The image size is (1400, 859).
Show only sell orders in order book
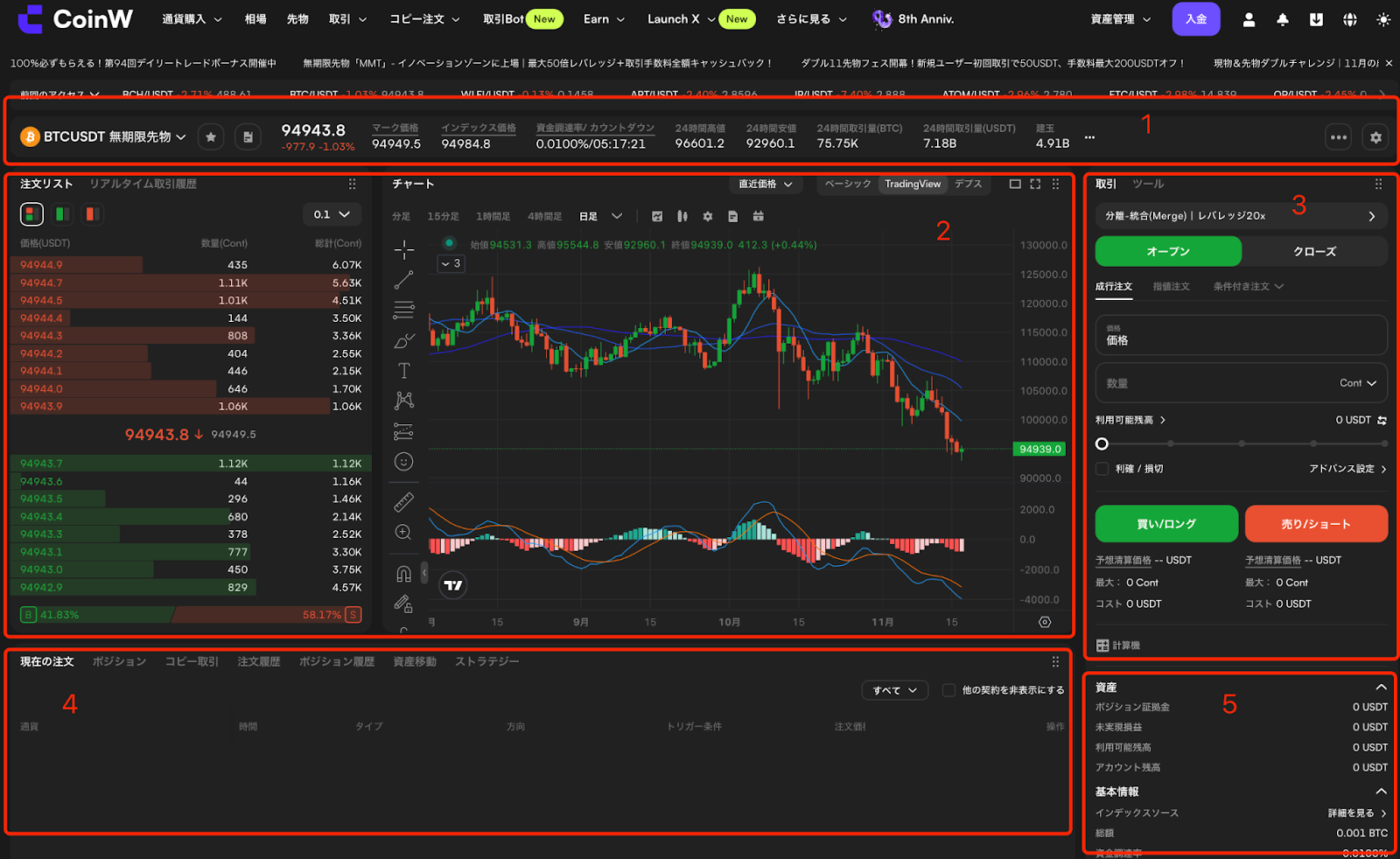92,214
